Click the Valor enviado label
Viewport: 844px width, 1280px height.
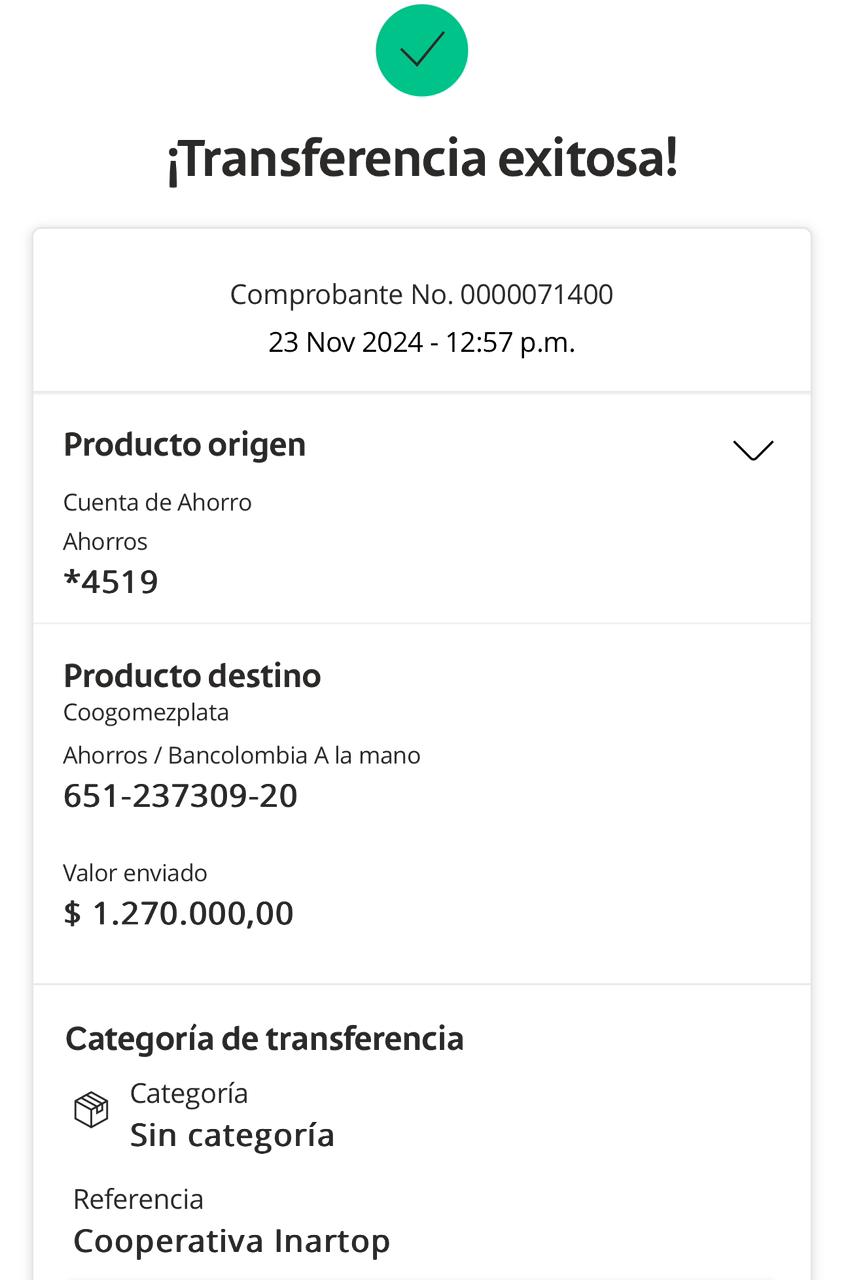click(135, 873)
